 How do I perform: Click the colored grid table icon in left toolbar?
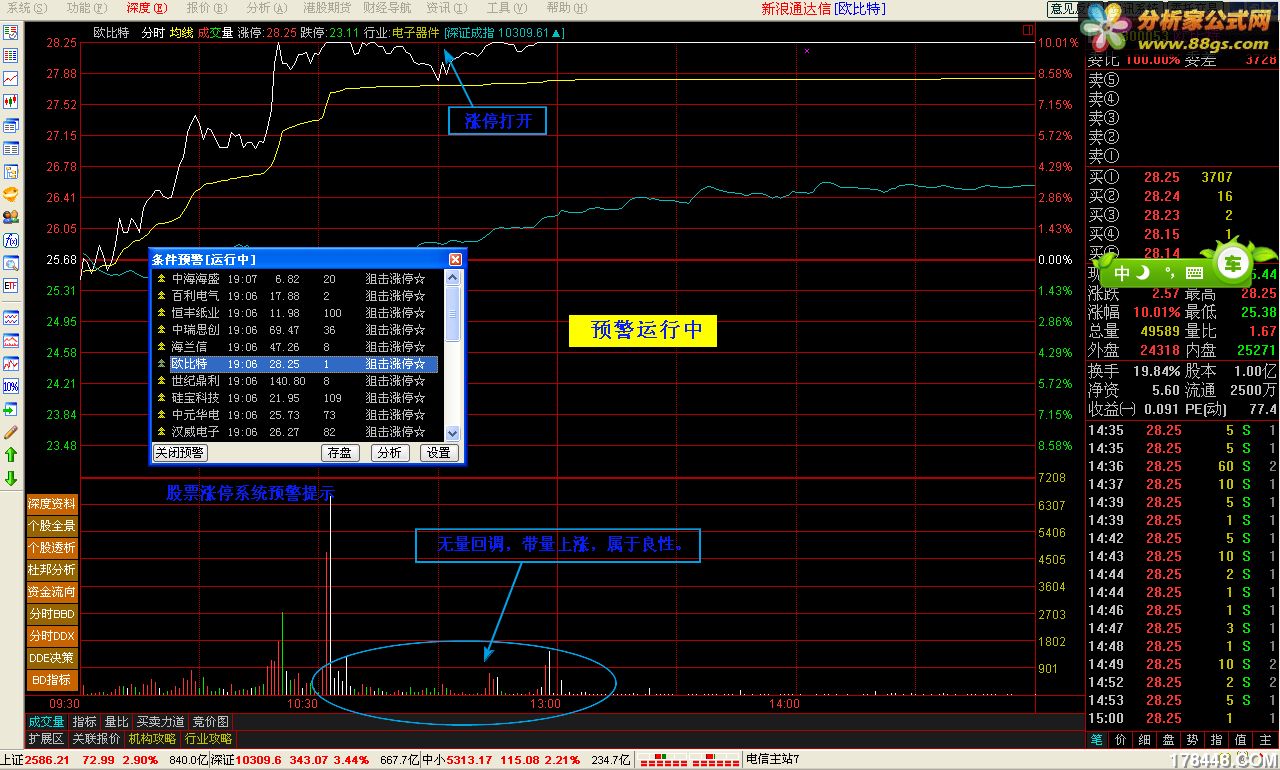pyautogui.click(x=11, y=55)
